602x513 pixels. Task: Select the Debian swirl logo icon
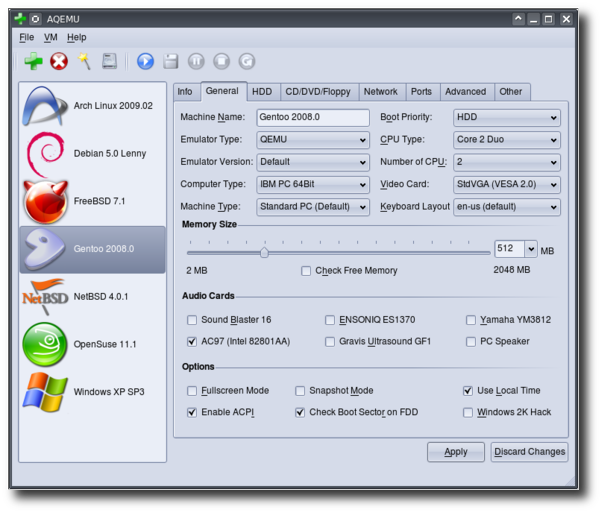tap(45, 154)
